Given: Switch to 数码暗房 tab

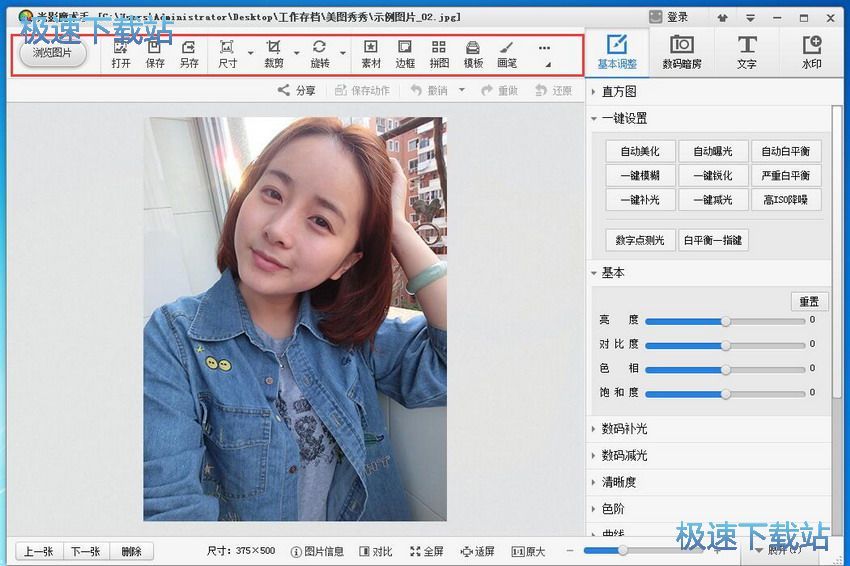Looking at the screenshot, I should click(682, 52).
